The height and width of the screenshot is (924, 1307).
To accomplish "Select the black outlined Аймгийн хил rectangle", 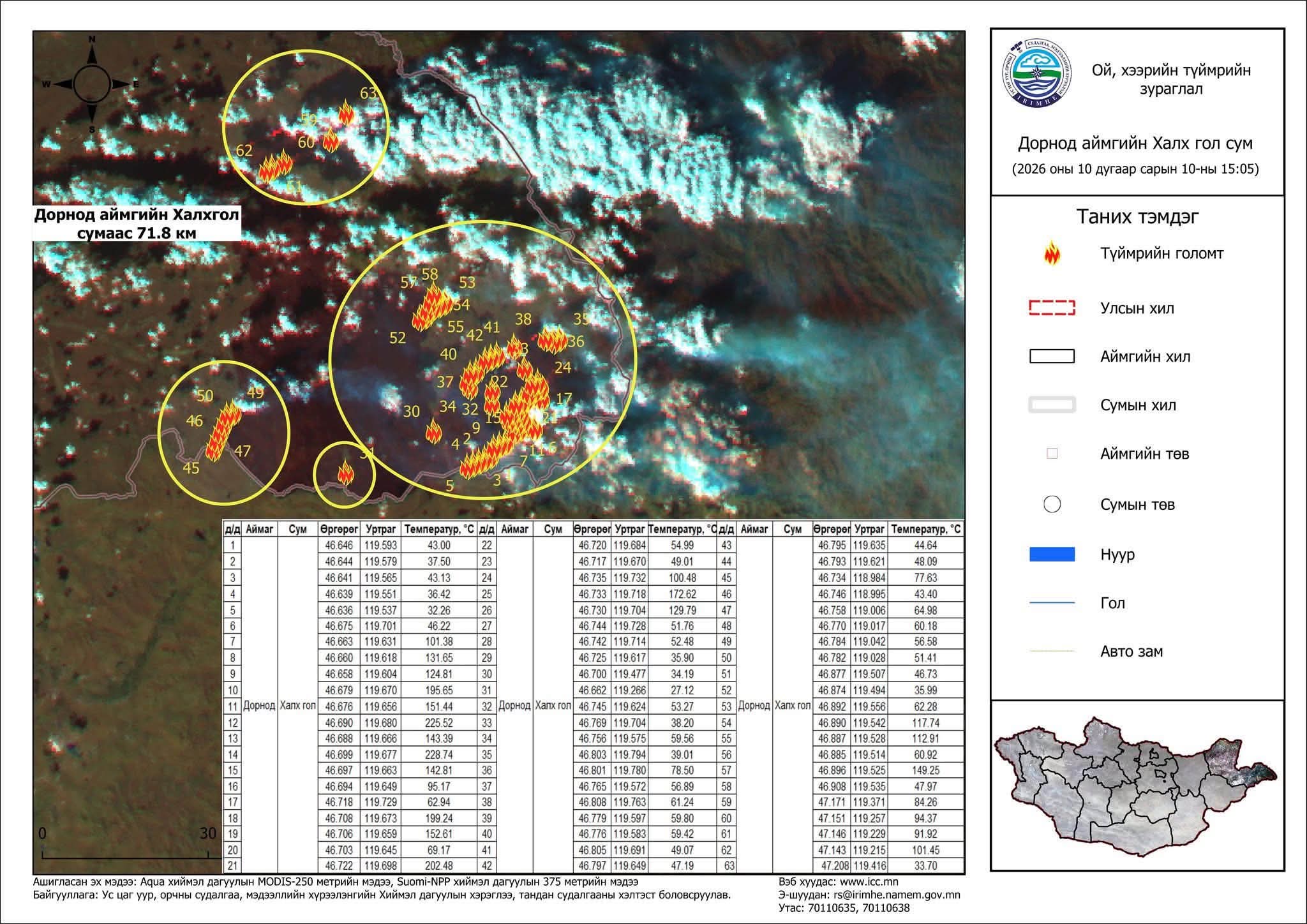I will tap(1052, 356).
